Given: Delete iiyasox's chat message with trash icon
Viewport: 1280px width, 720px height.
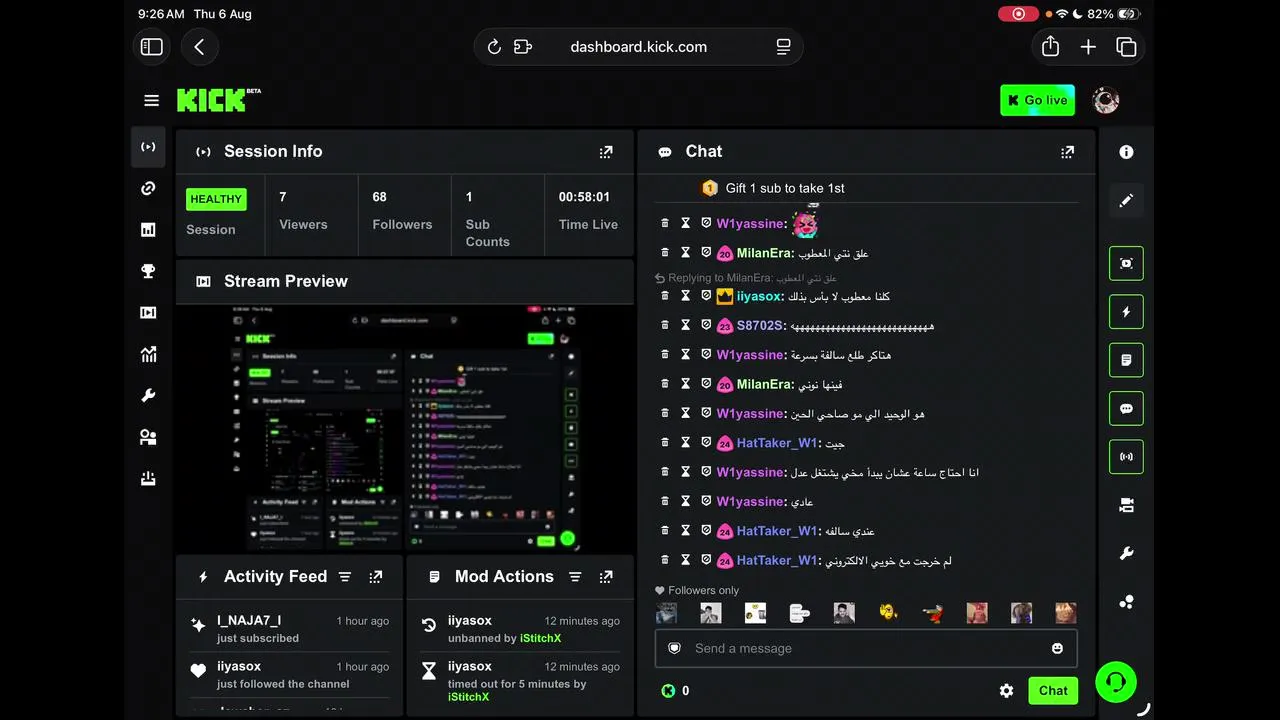Looking at the screenshot, I should pyautogui.click(x=665, y=296).
